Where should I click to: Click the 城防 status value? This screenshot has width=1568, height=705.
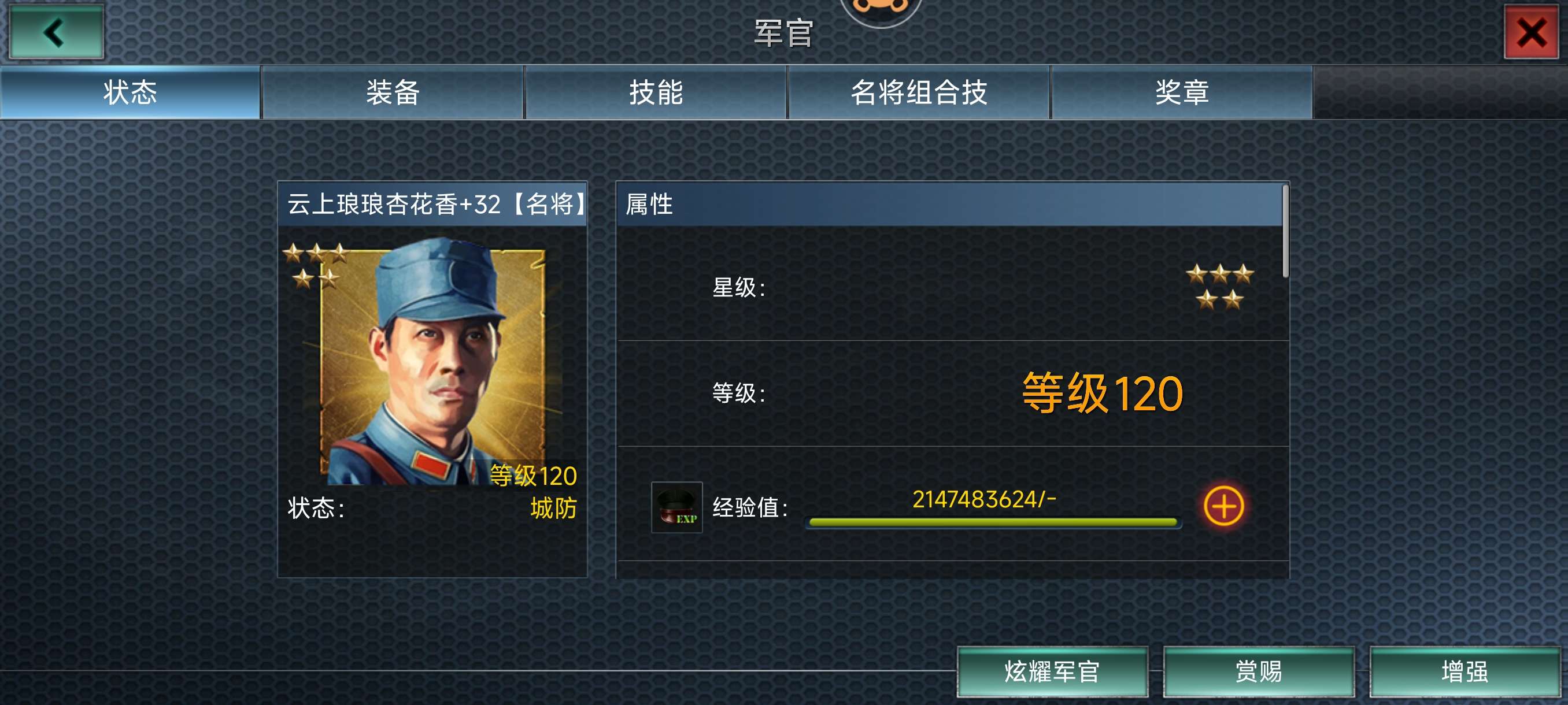pyautogui.click(x=553, y=508)
